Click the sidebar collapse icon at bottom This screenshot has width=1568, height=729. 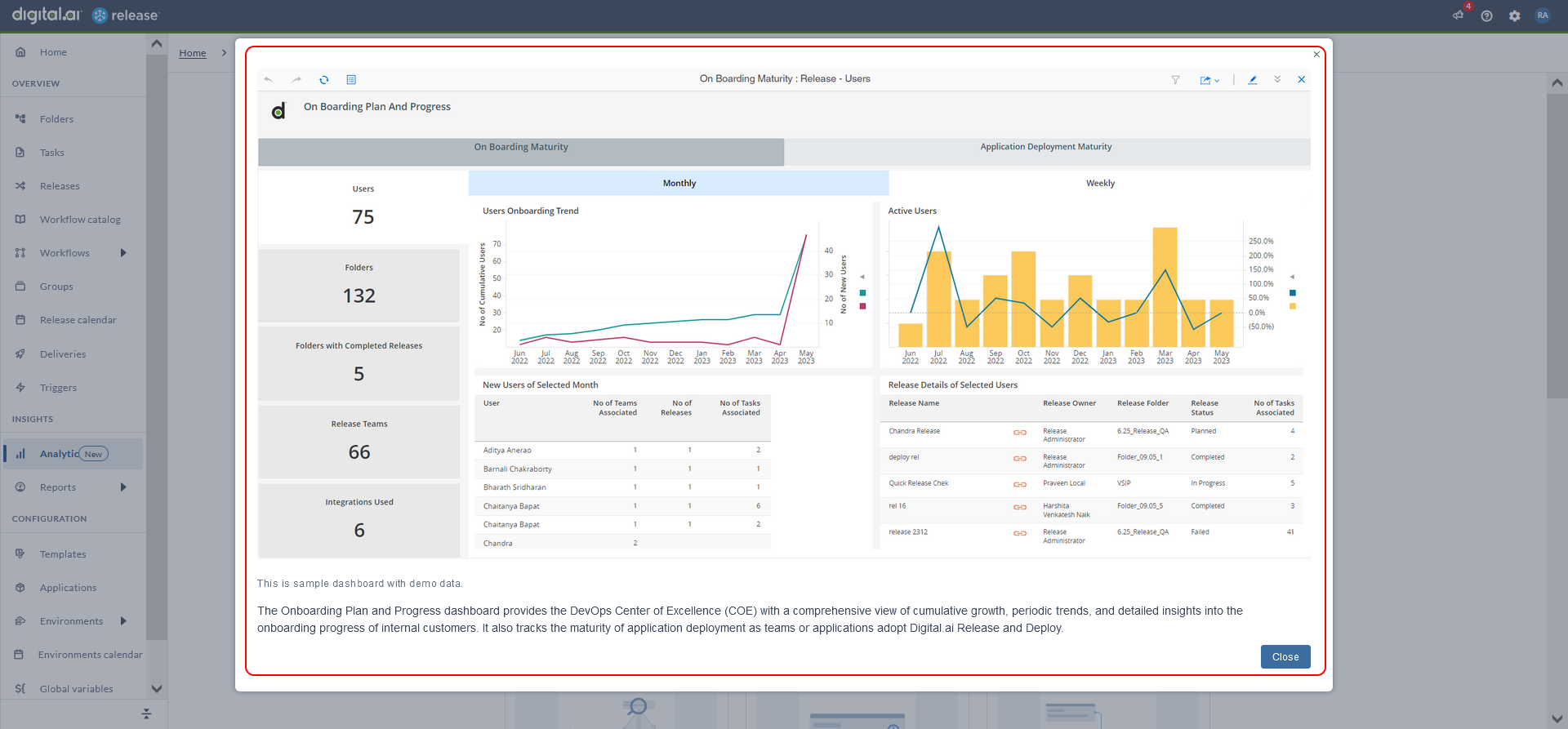146,714
